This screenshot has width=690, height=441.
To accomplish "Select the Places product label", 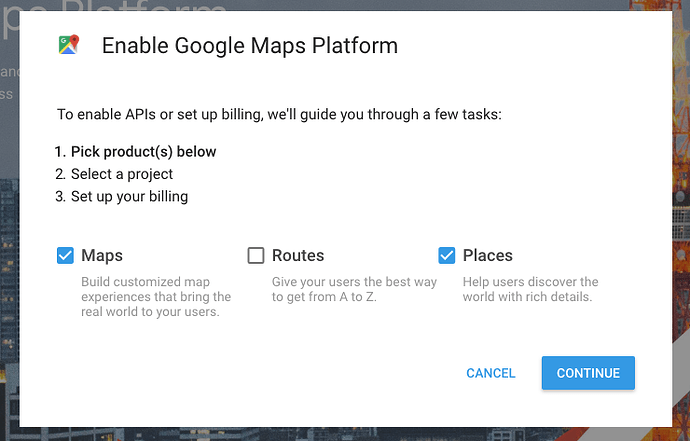I will coord(488,255).
